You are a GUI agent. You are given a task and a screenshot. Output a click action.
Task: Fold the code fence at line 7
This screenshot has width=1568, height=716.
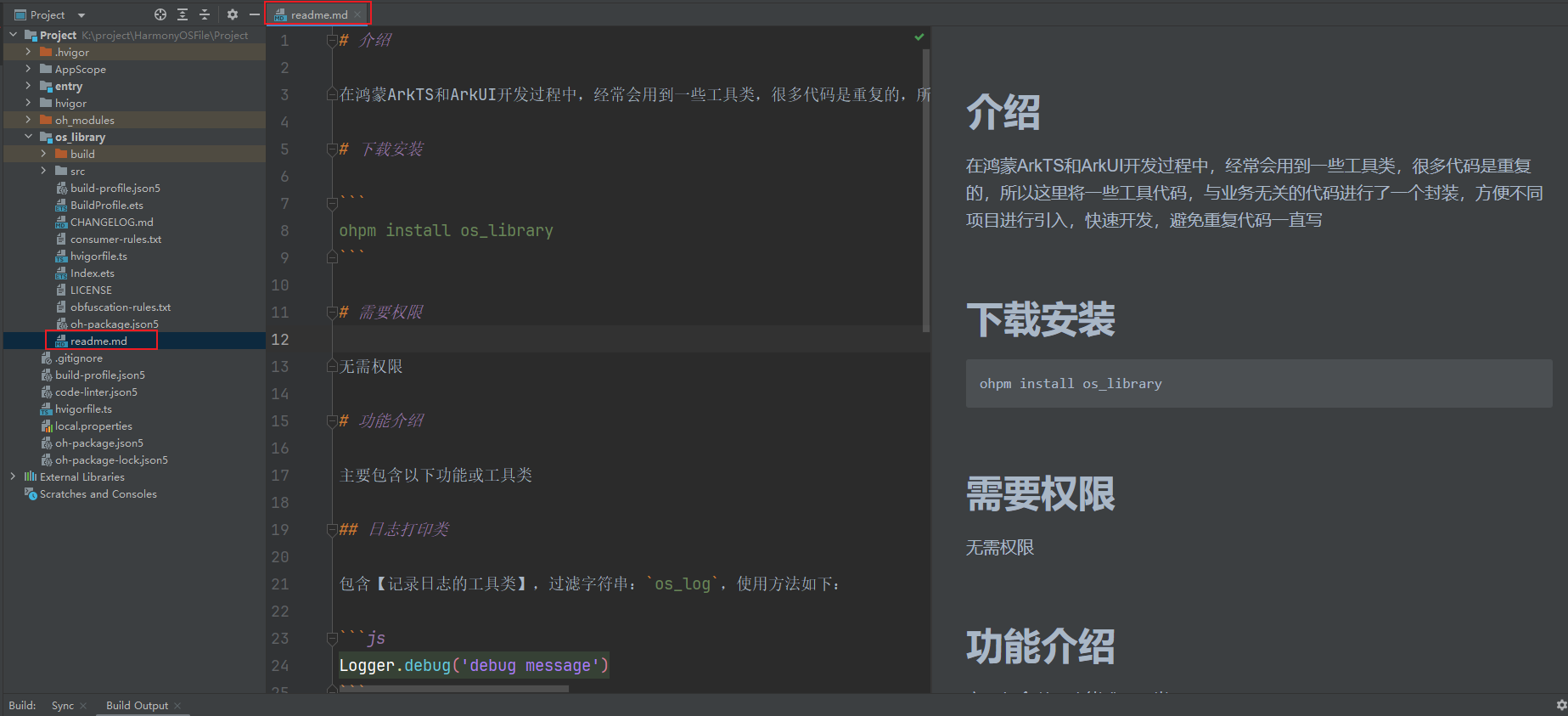coord(332,203)
